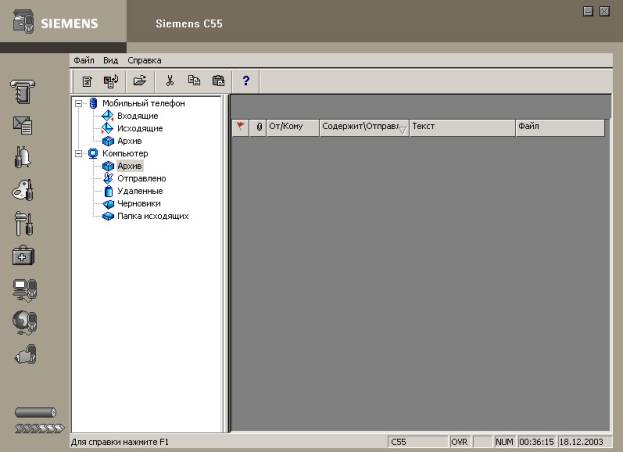Click the 18.12.2003 date in status bar
The height and width of the screenshot is (452, 623).
[581, 442]
